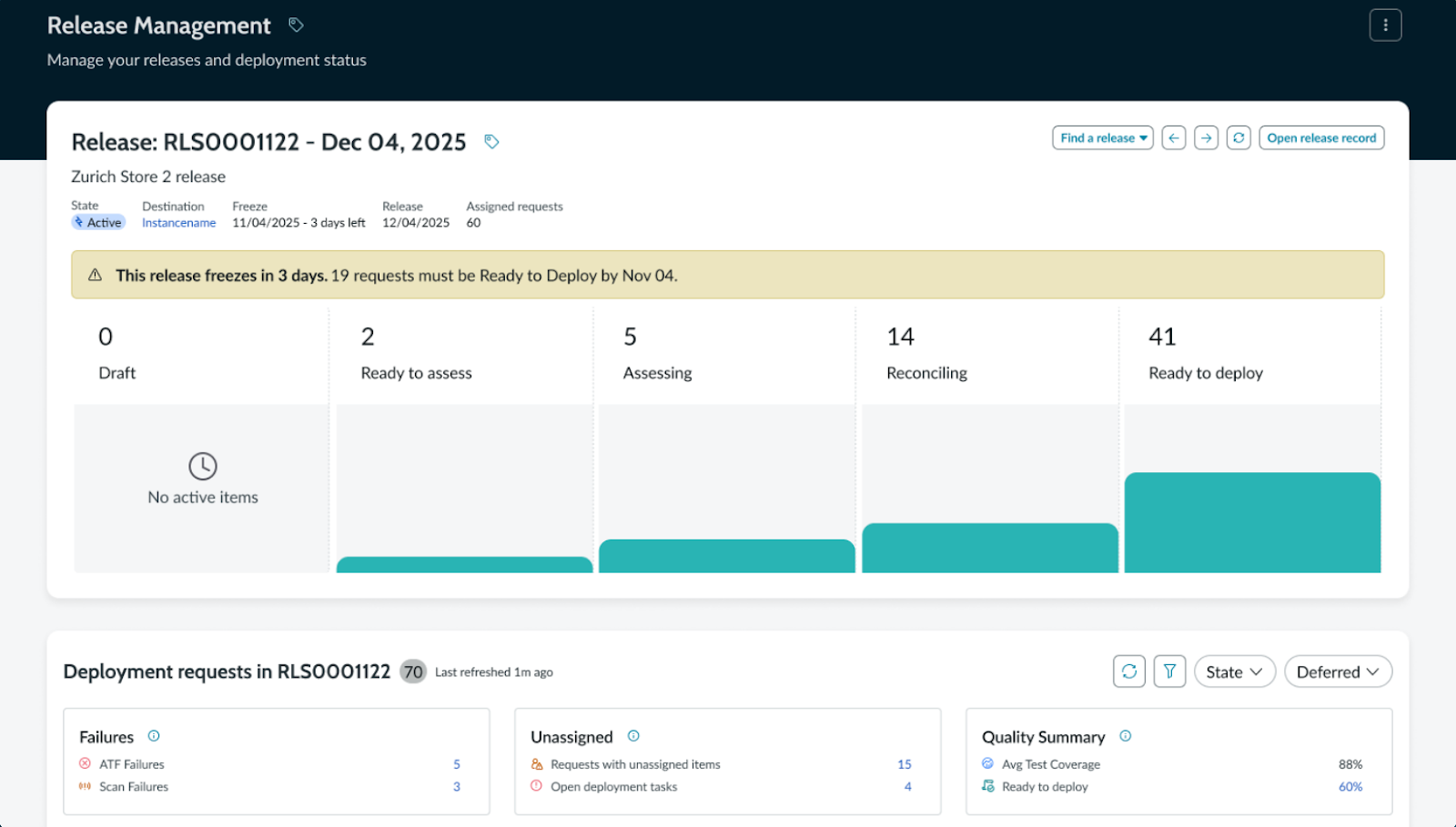This screenshot has height=827, width=1456.
Task: Expand the Find a release dropdown
Action: (x=1102, y=138)
